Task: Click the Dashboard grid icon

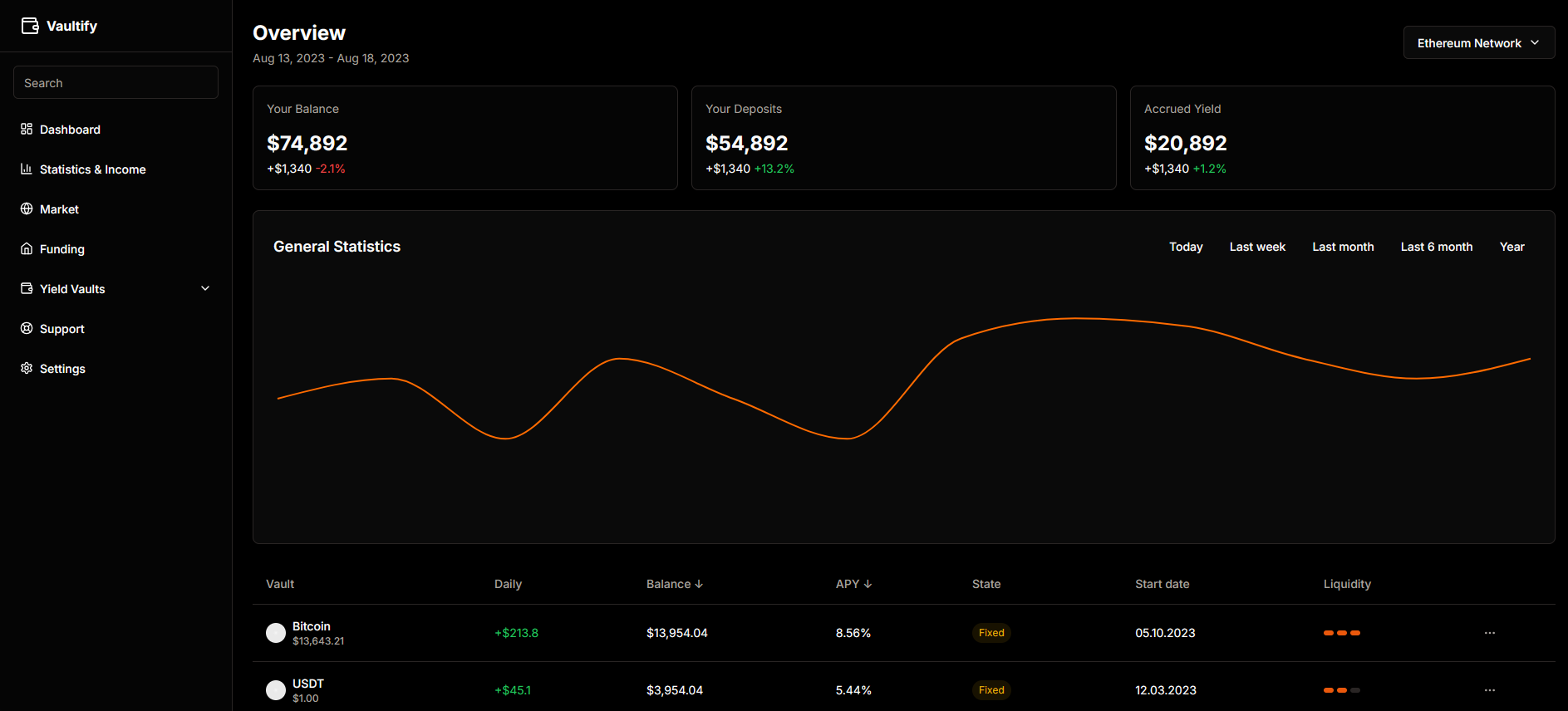Action: tap(27, 129)
